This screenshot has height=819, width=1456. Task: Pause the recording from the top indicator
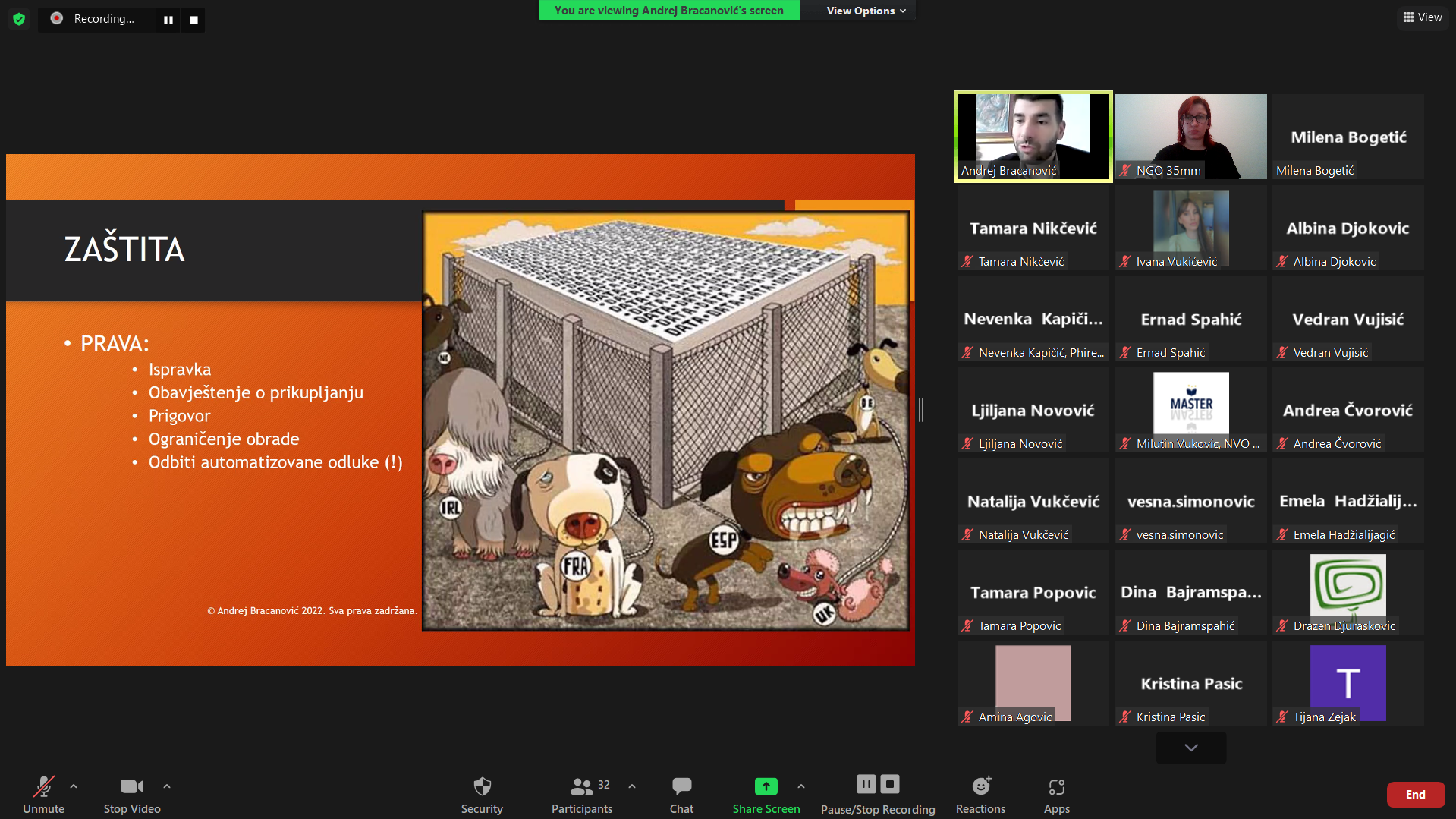click(168, 20)
